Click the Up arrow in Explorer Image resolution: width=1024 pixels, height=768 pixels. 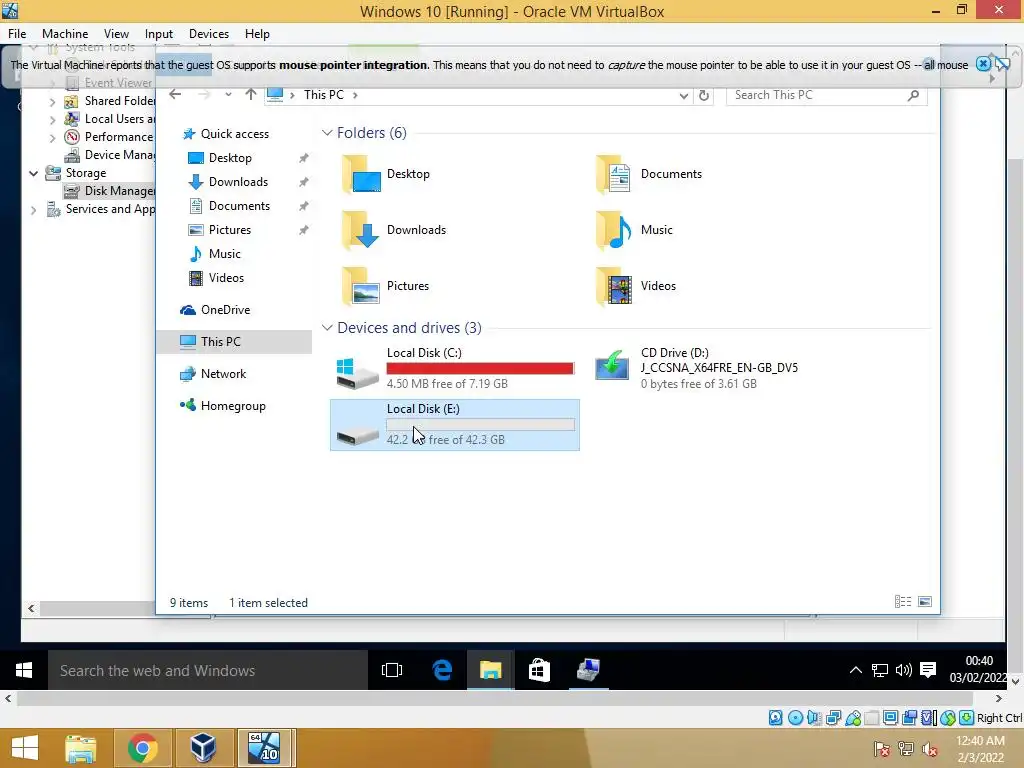pyautogui.click(x=251, y=95)
